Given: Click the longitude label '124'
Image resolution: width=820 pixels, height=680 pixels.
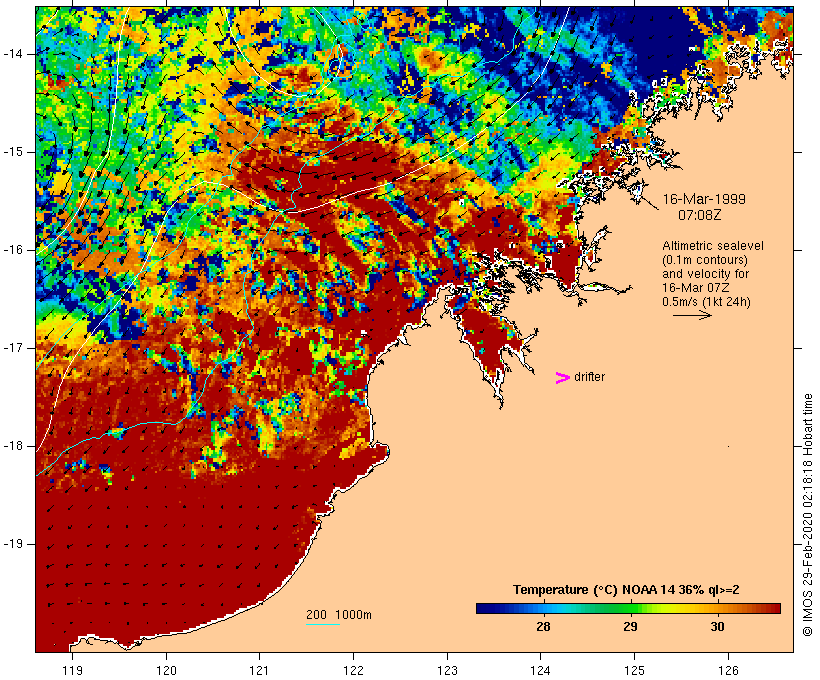Looking at the screenshot, I should point(541,670).
